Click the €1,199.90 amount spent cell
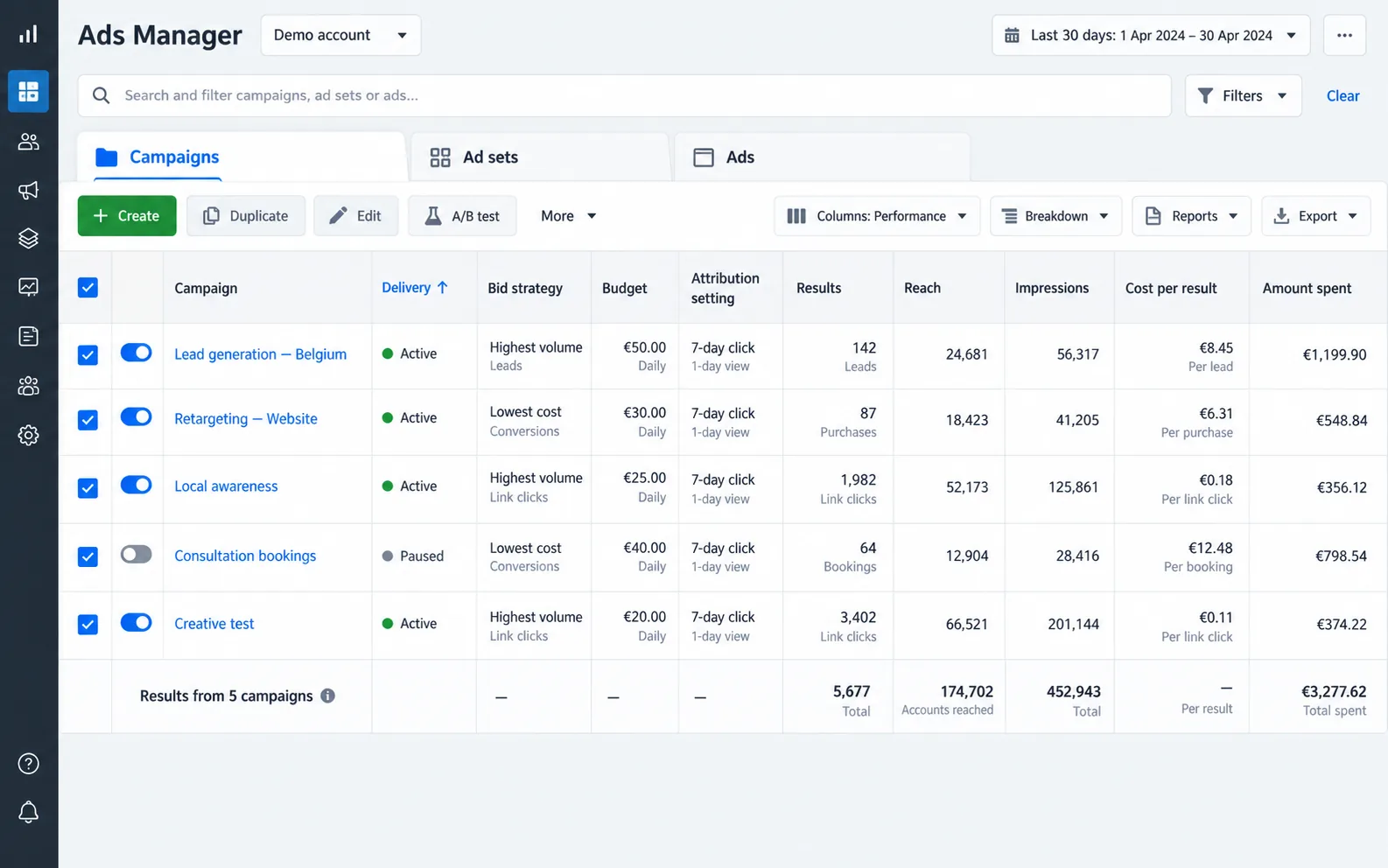This screenshot has height=868, width=1388. point(1334,354)
